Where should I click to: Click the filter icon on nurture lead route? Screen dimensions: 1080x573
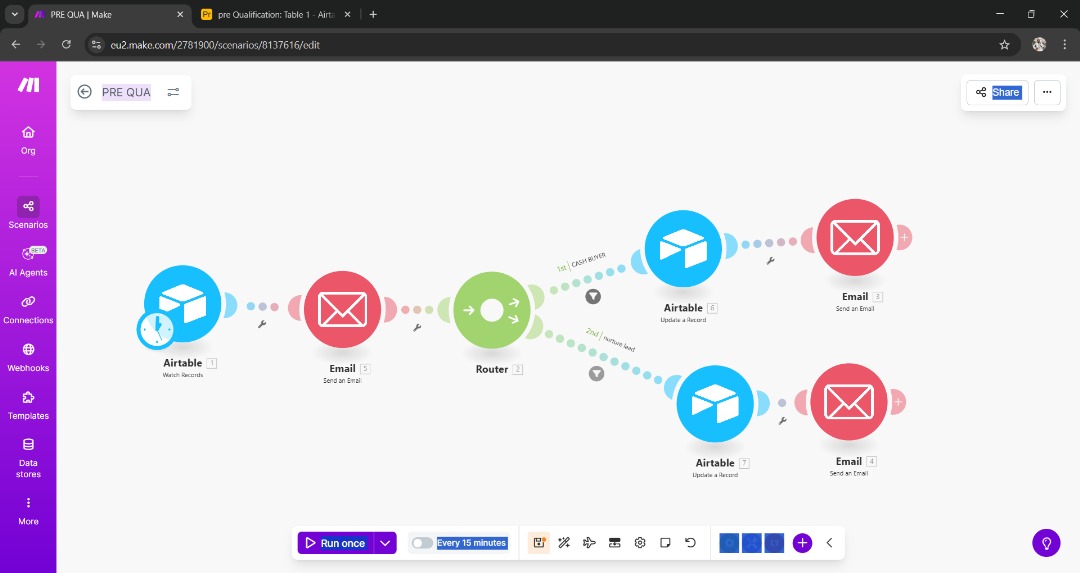tap(596, 373)
